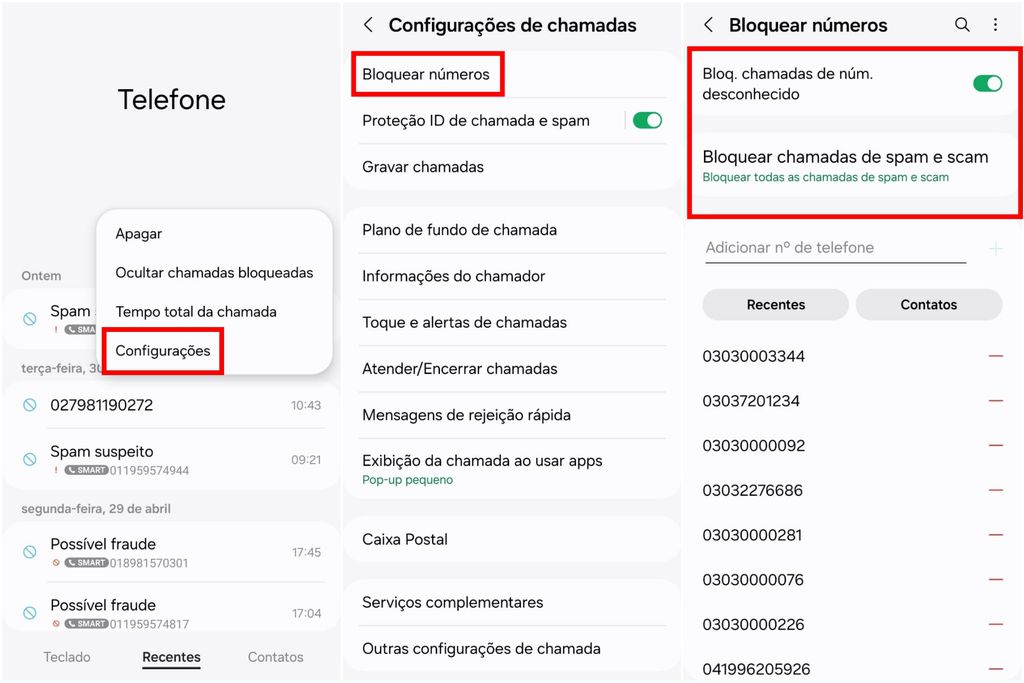The height and width of the screenshot is (683, 1024).
Task: Remove blocked number 03032276686
Action: point(995,490)
